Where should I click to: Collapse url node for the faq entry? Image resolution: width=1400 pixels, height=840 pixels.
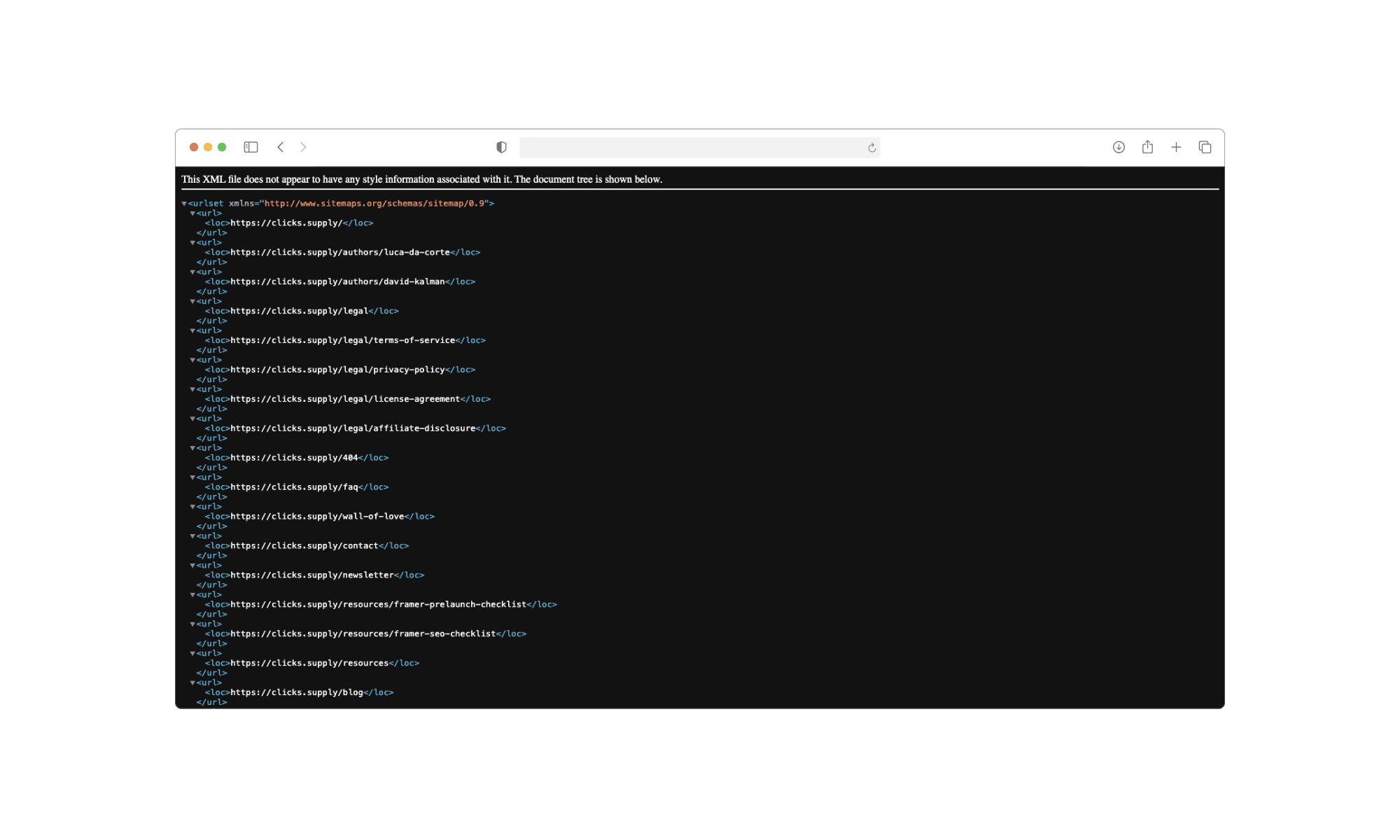pos(192,478)
